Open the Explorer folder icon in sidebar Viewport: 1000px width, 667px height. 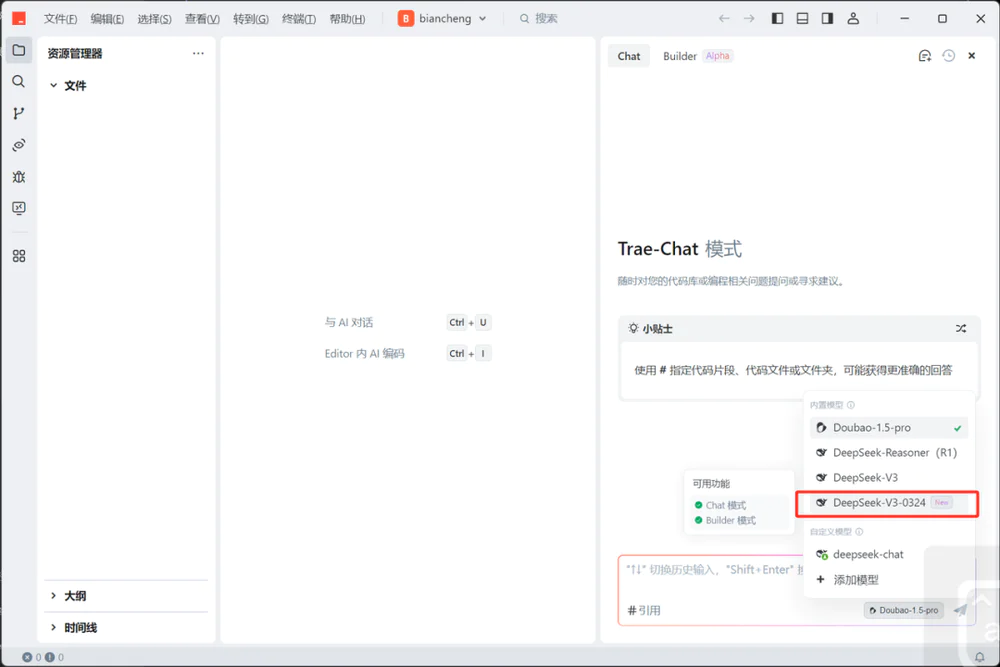point(19,50)
